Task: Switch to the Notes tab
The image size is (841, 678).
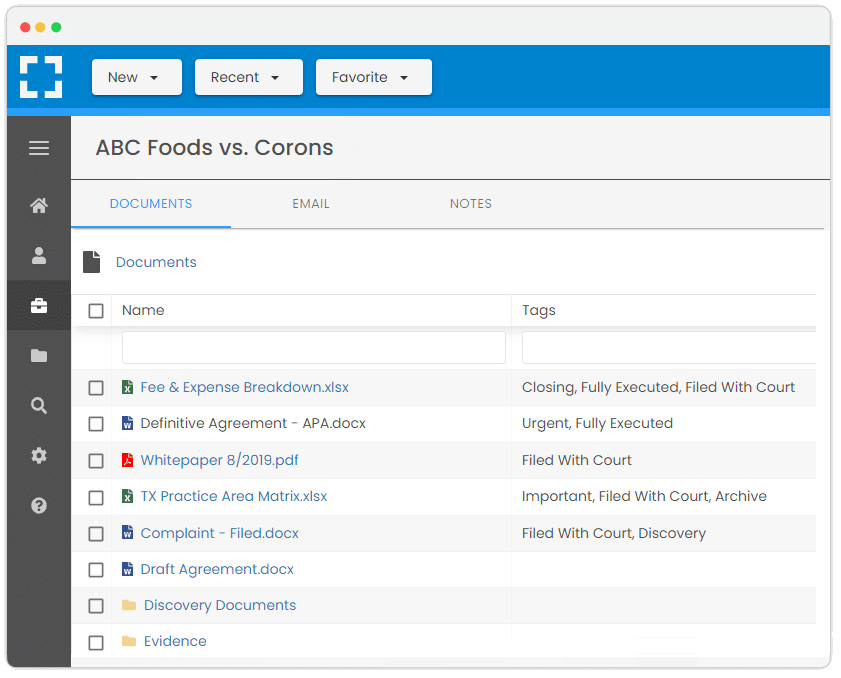Action: [470, 204]
